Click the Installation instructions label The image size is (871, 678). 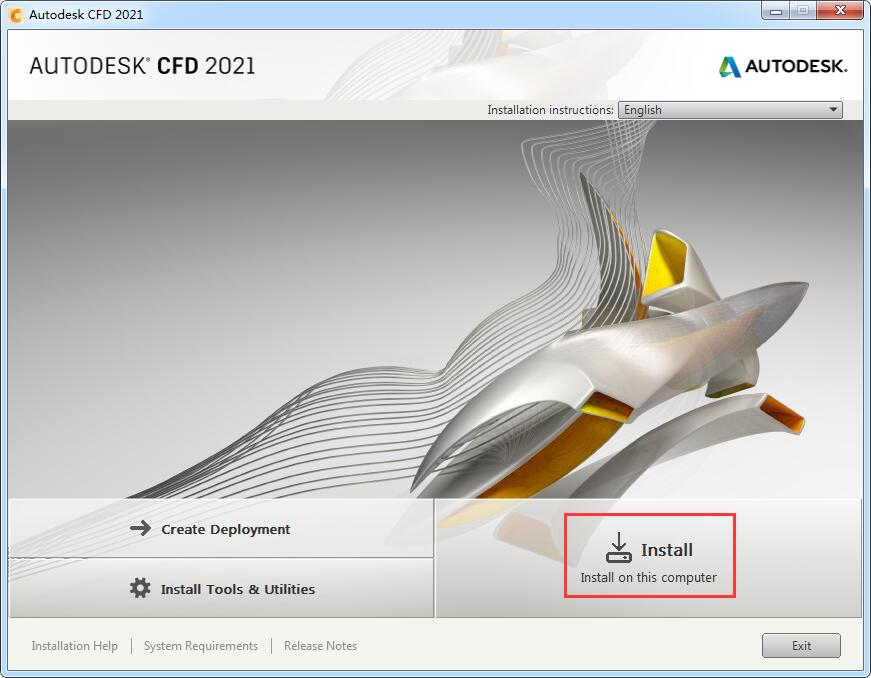pos(550,110)
